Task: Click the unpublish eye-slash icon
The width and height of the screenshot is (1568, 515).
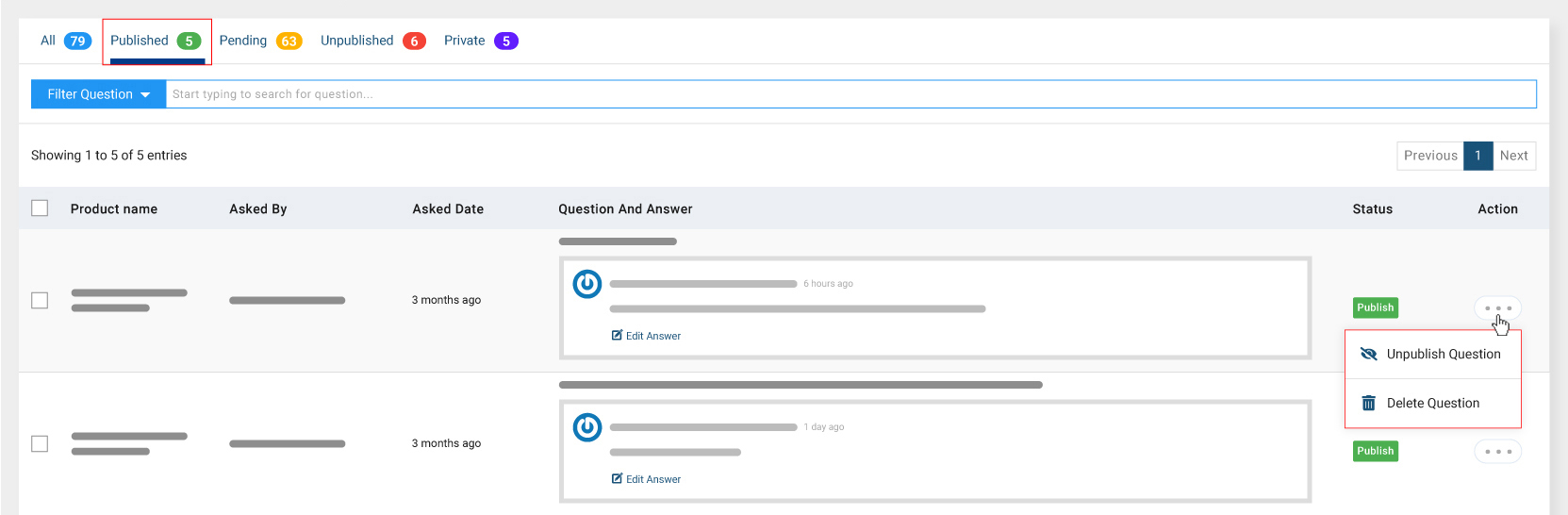Action: pos(1369,354)
